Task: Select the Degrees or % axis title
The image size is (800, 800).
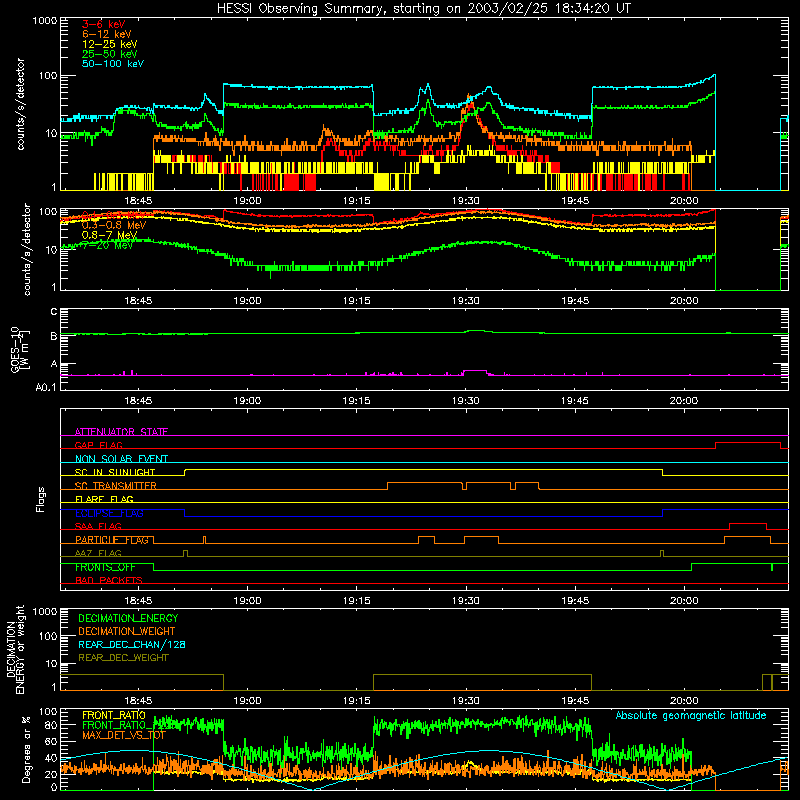Action: coord(26,749)
